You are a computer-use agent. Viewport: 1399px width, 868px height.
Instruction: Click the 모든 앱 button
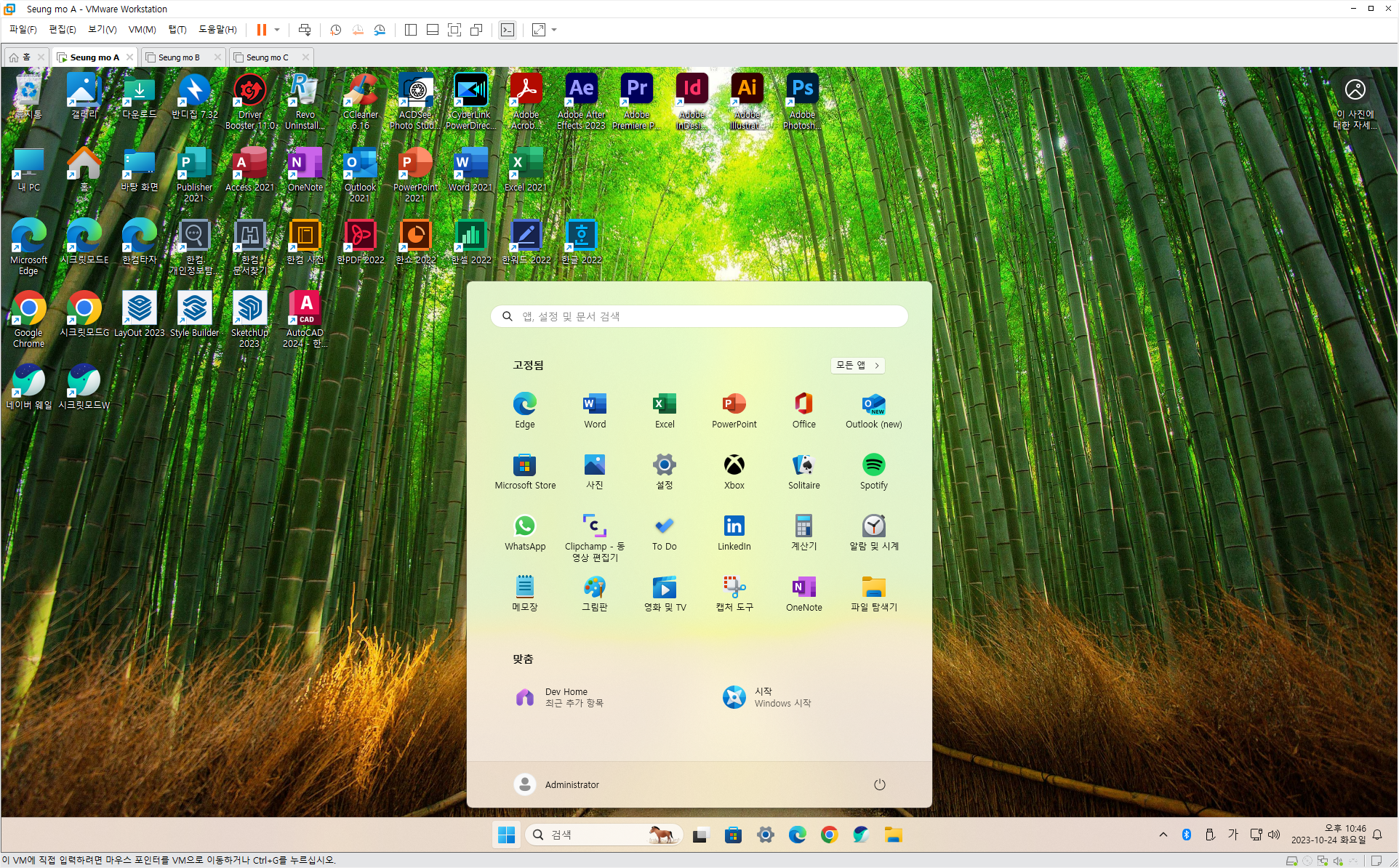click(x=857, y=365)
